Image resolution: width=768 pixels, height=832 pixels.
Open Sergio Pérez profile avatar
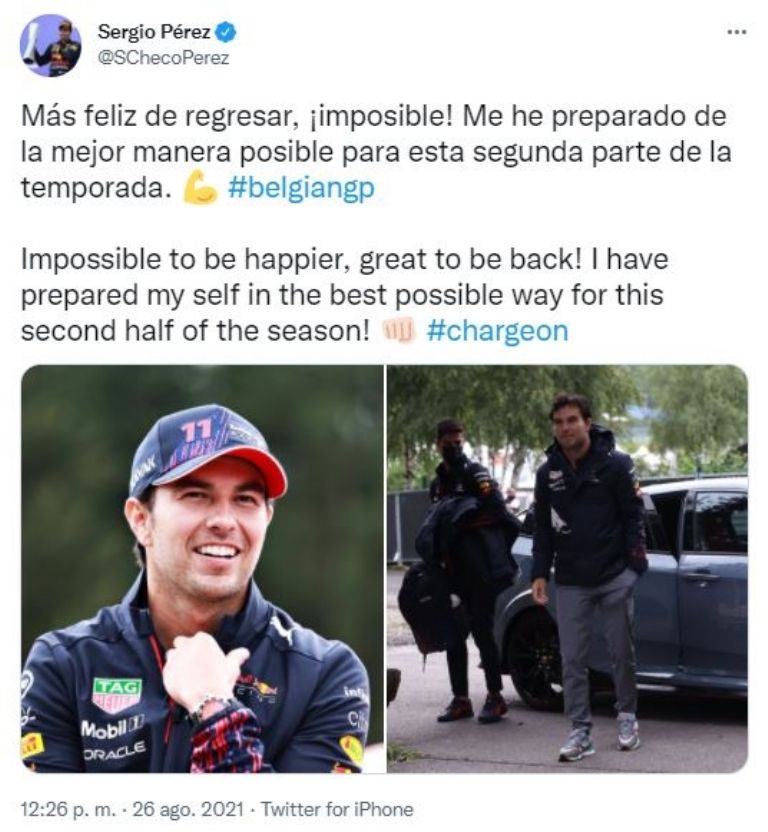tap(50, 46)
